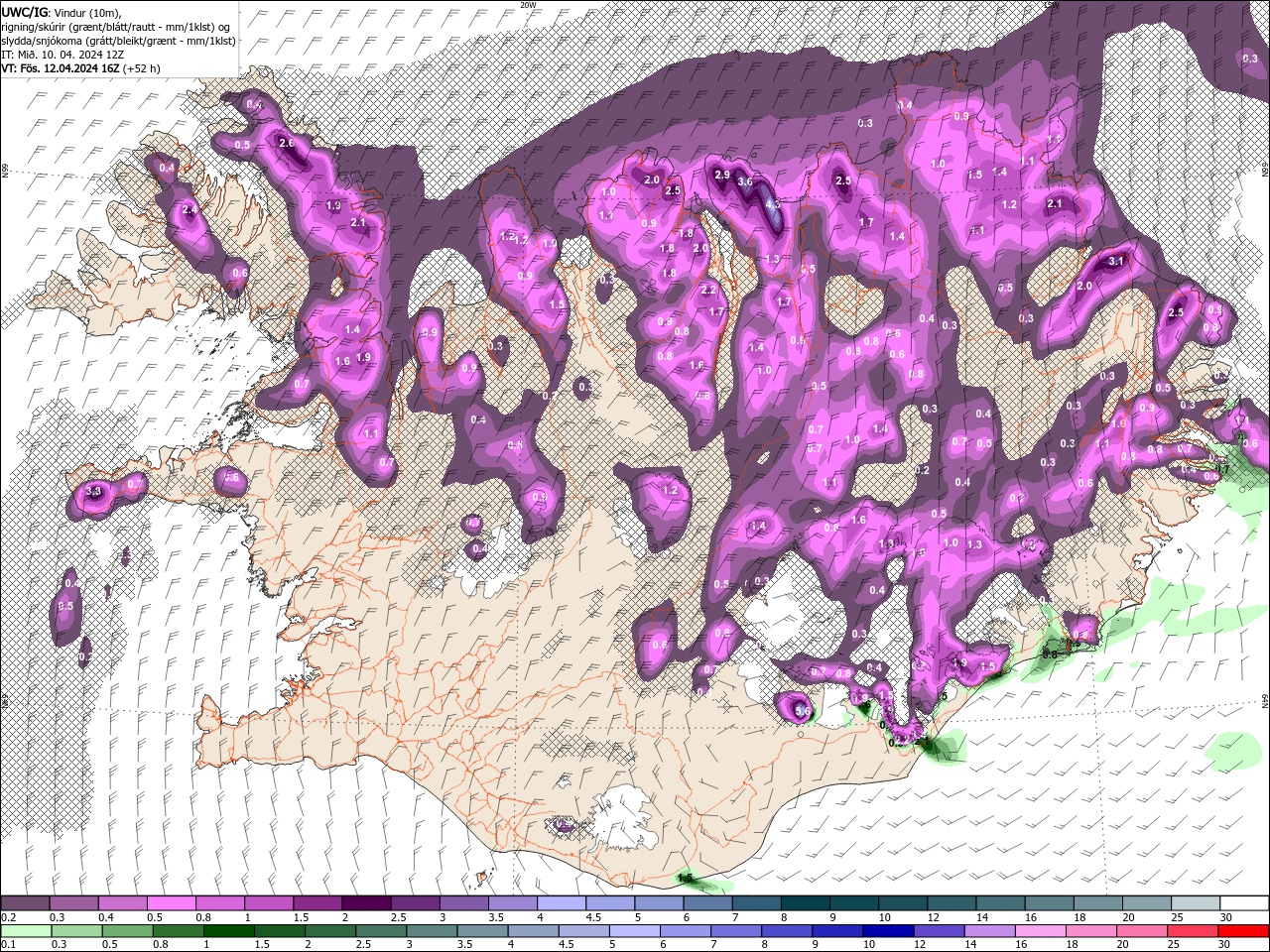The height and width of the screenshot is (952, 1270).
Task: Click the '3.6' snowfall value on map
Action: point(745,182)
